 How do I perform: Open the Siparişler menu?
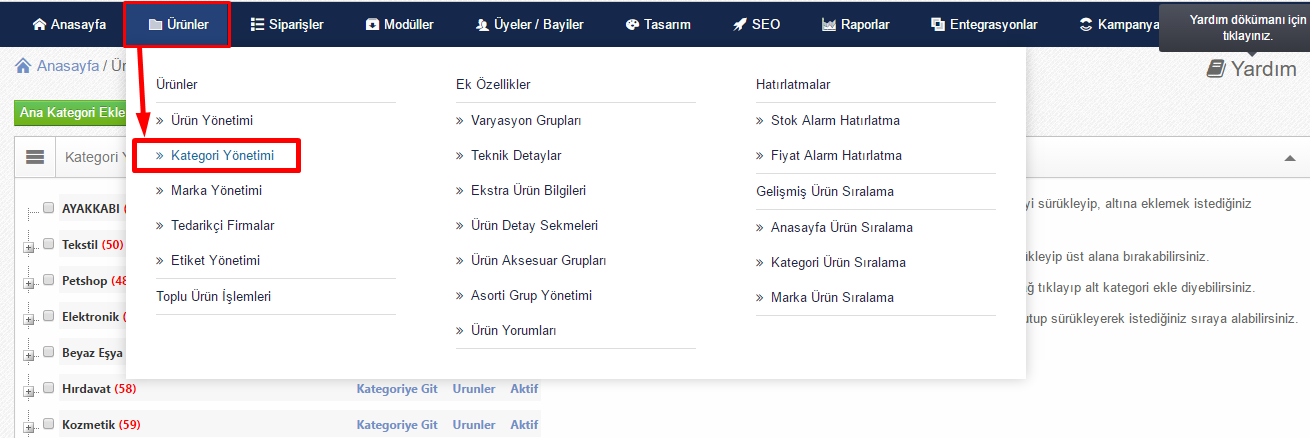(x=287, y=24)
